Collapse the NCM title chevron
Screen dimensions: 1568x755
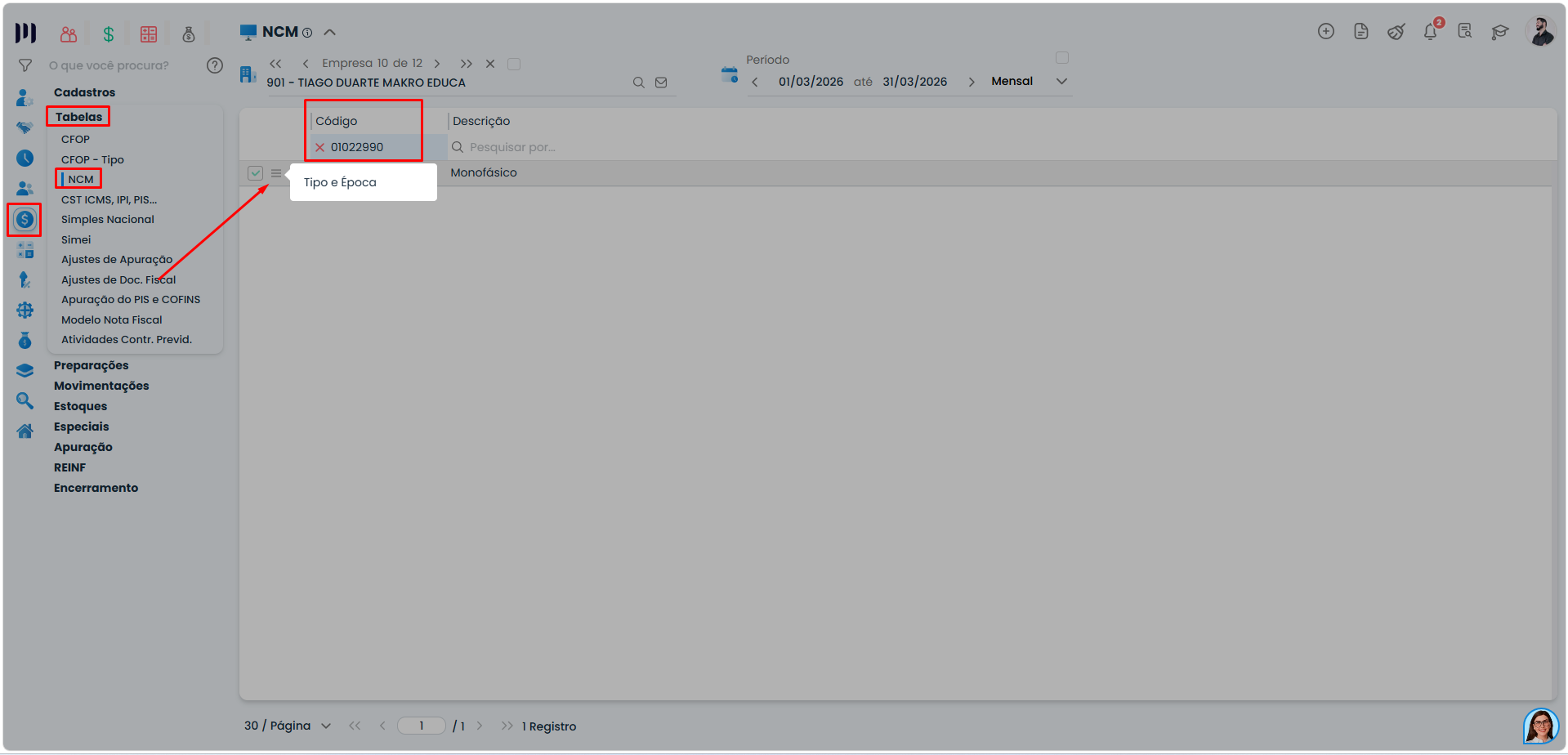(x=330, y=33)
